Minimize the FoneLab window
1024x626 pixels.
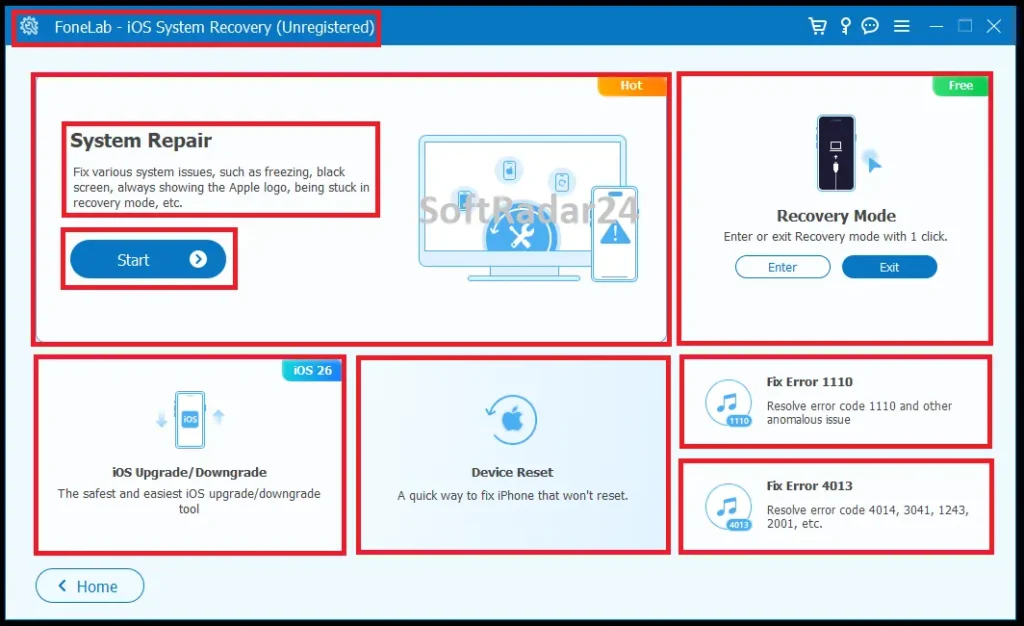coord(936,26)
